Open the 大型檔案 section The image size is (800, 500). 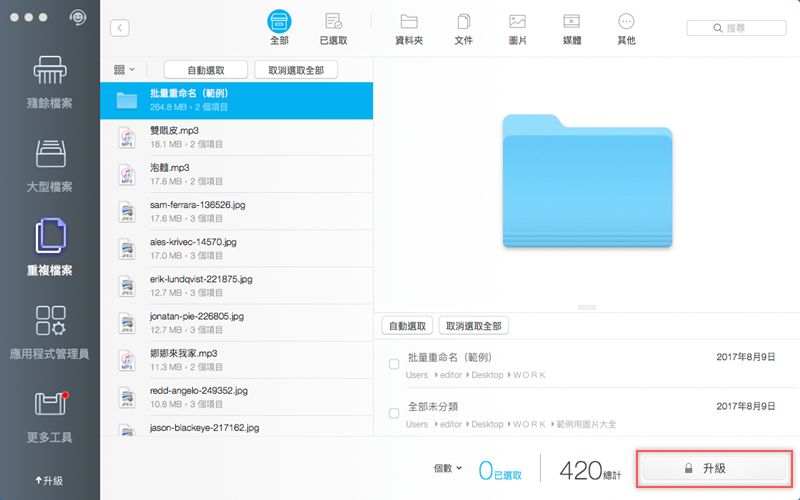pos(49,166)
